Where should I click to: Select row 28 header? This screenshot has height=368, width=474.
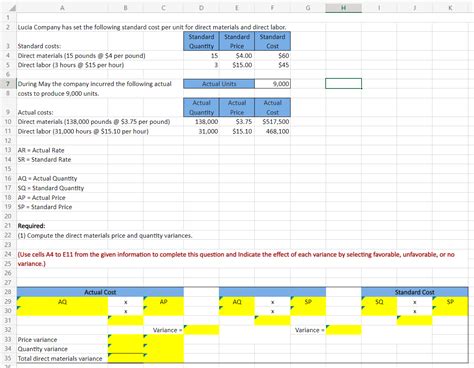8,292
